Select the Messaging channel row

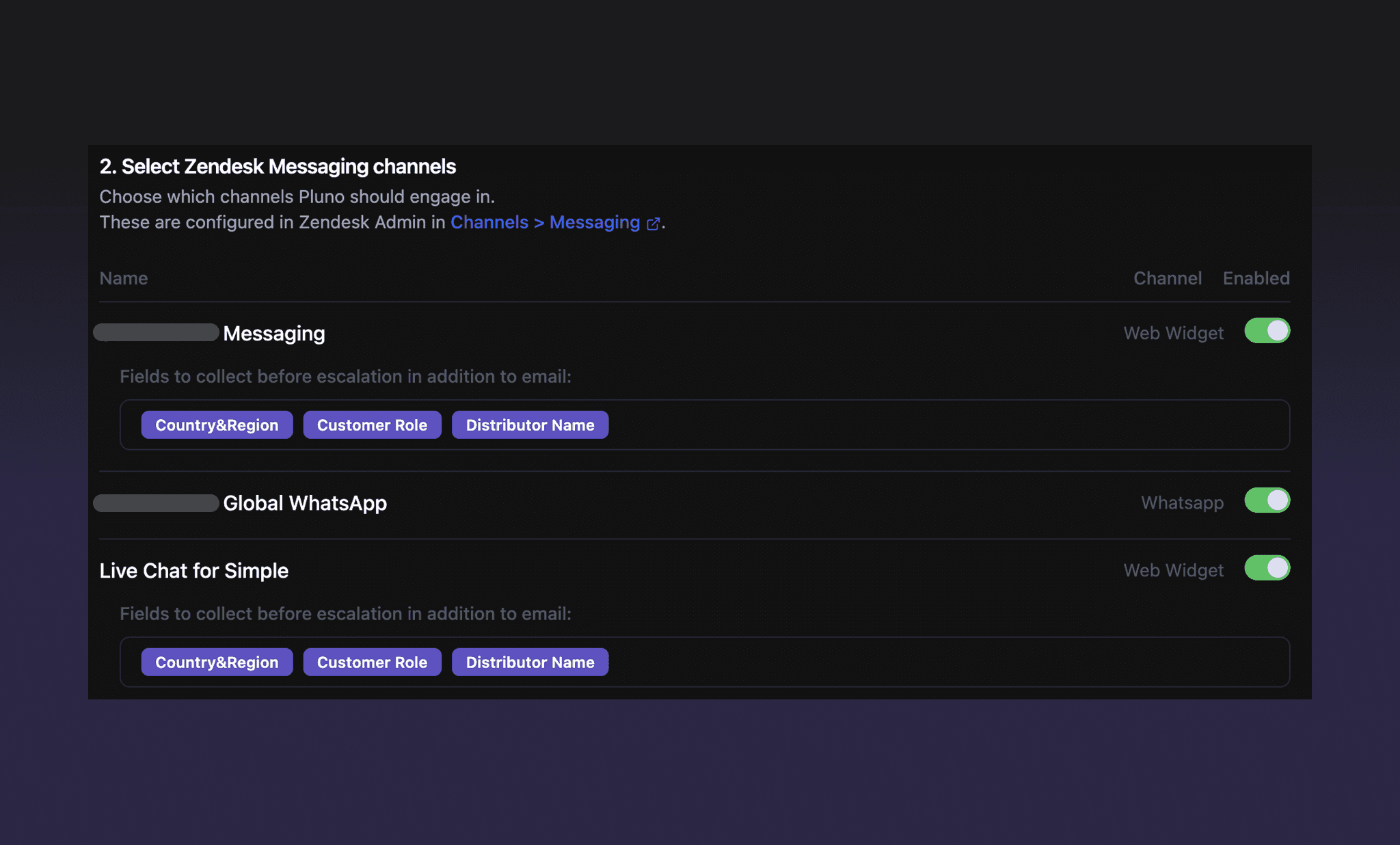273,333
